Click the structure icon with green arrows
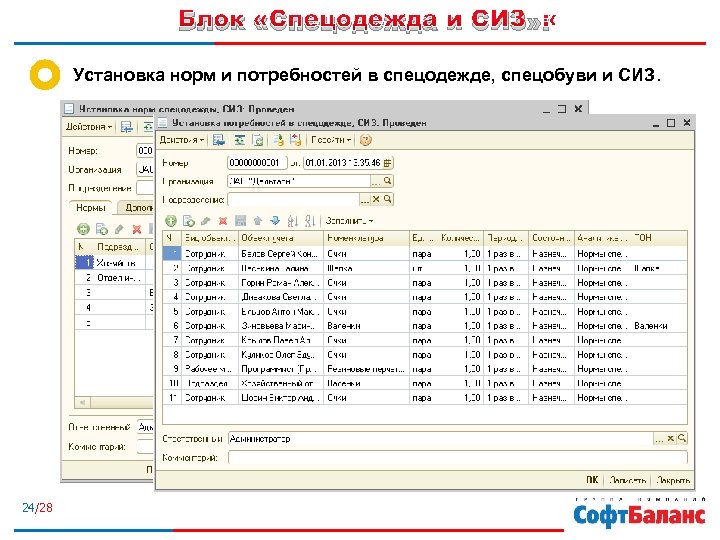Image resolution: width=720 pixels, height=540 pixels. pos(239,140)
